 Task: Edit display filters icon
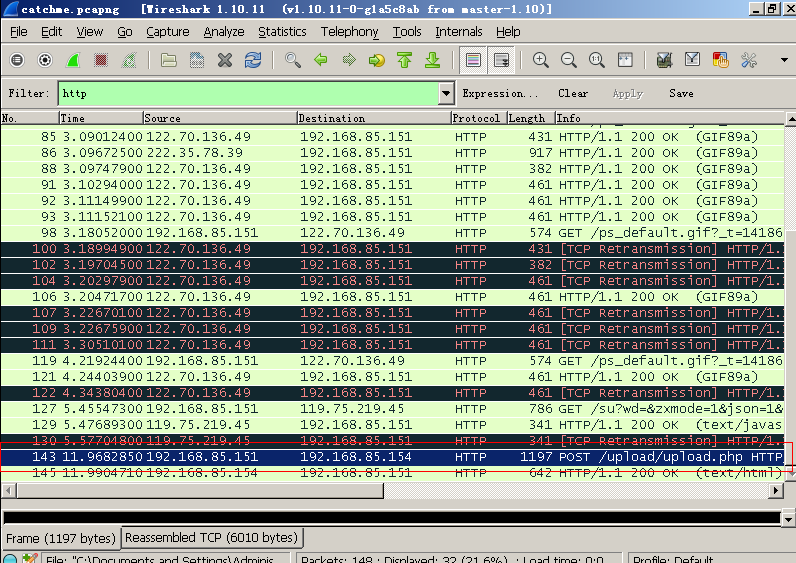tap(692, 60)
